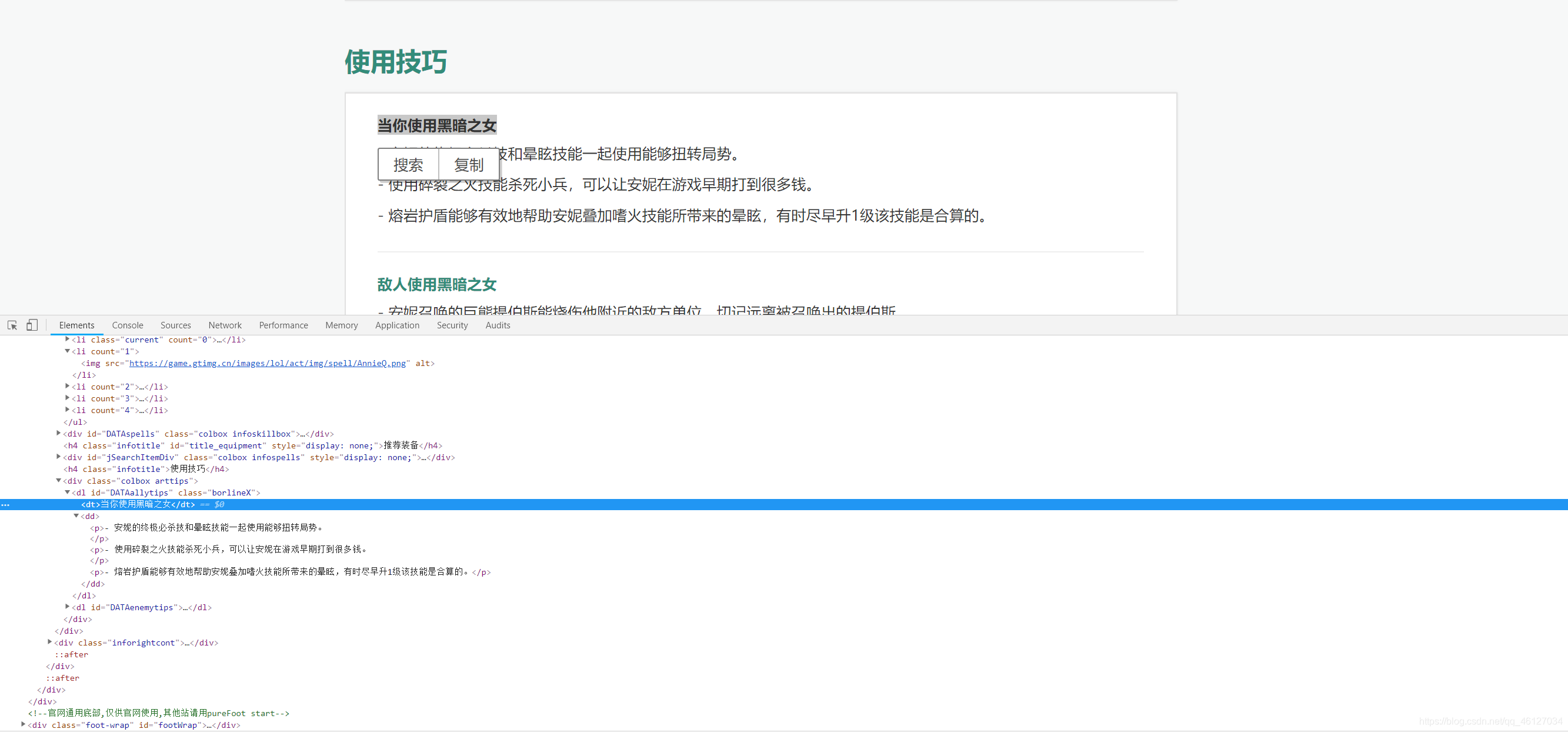Click the Security panel tab
1568x732 pixels.
[x=453, y=326]
